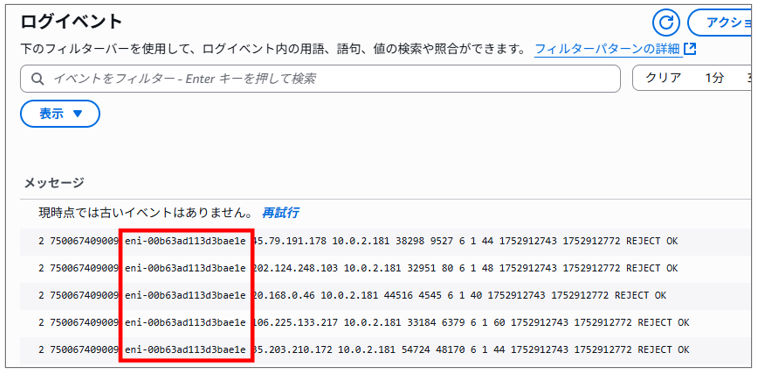The height and width of the screenshot is (372, 757).
Task: Click the メッセージ column header
Action: pyautogui.click(x=54, y=182)
